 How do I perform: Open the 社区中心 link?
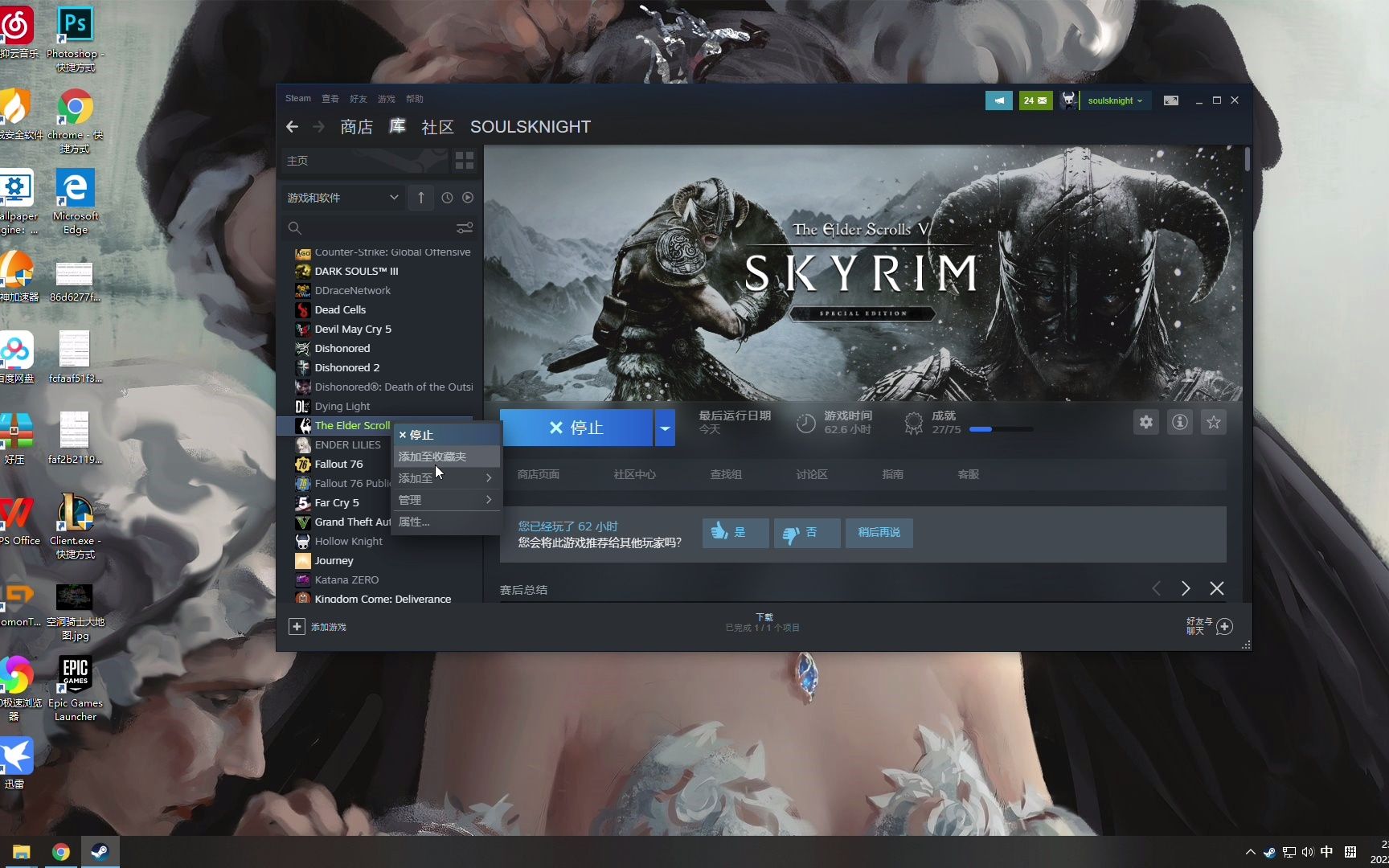click(x=635, y=475)
